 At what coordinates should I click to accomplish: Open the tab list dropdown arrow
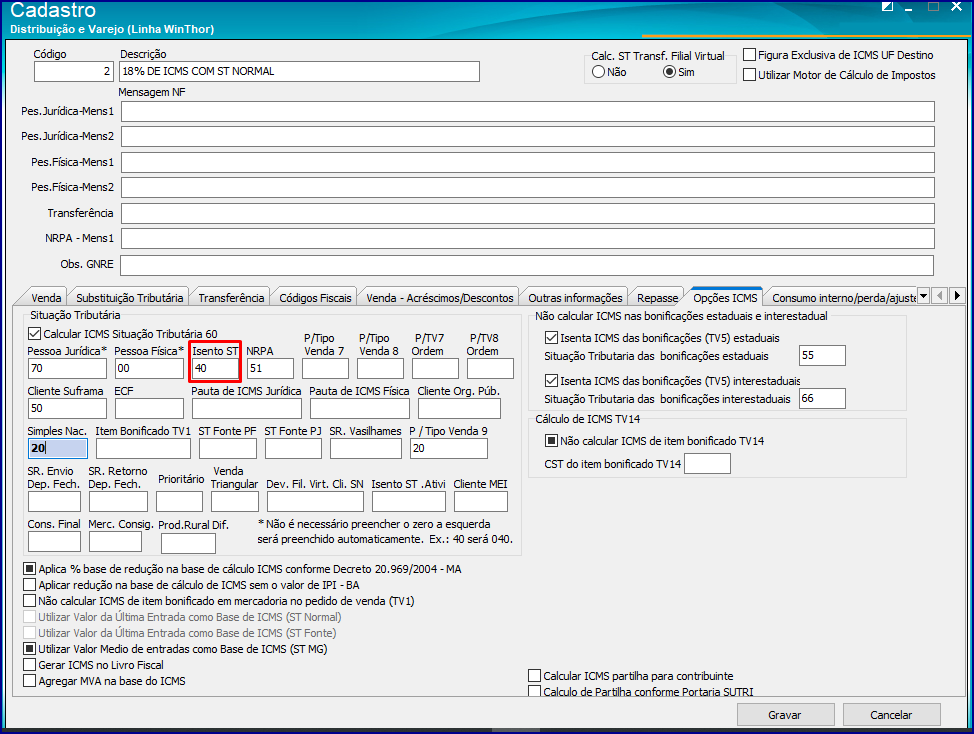[x=923, y=296]
